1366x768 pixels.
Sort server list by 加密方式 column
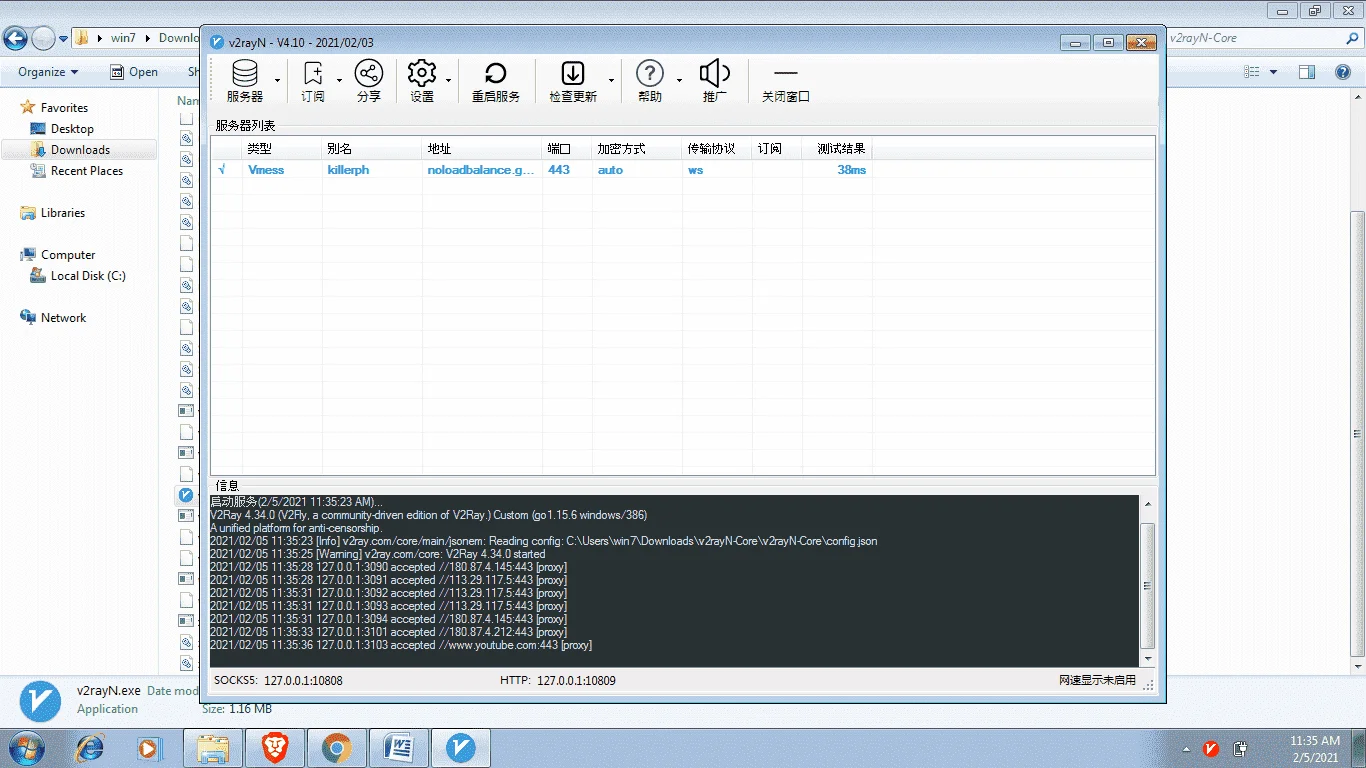click(x=637, y=149)
